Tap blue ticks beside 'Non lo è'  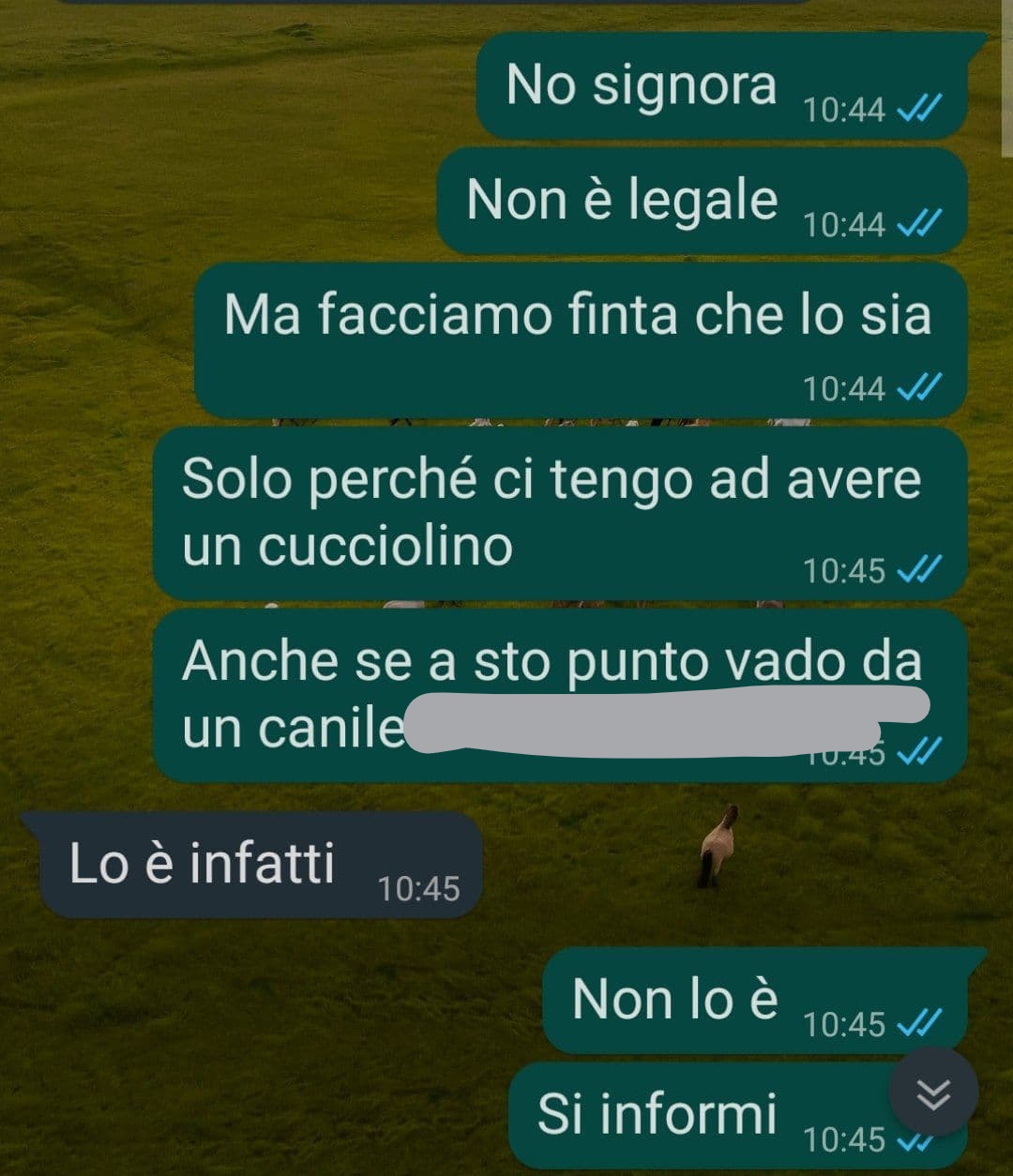click(920, 1023)
